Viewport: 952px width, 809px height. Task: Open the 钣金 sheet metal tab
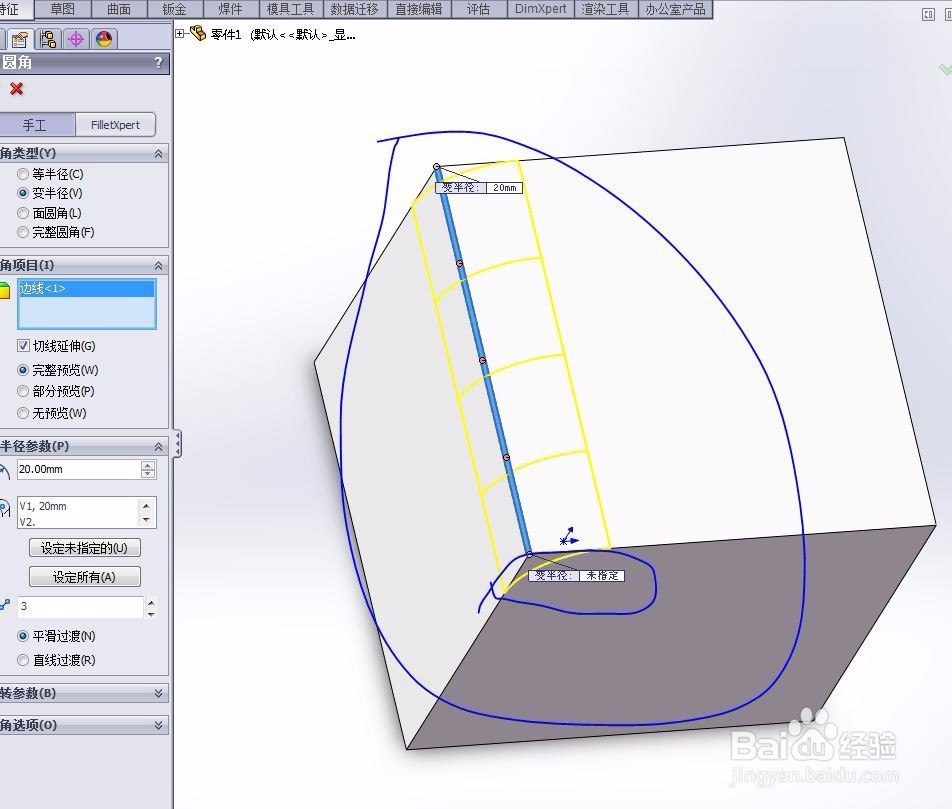175,9
